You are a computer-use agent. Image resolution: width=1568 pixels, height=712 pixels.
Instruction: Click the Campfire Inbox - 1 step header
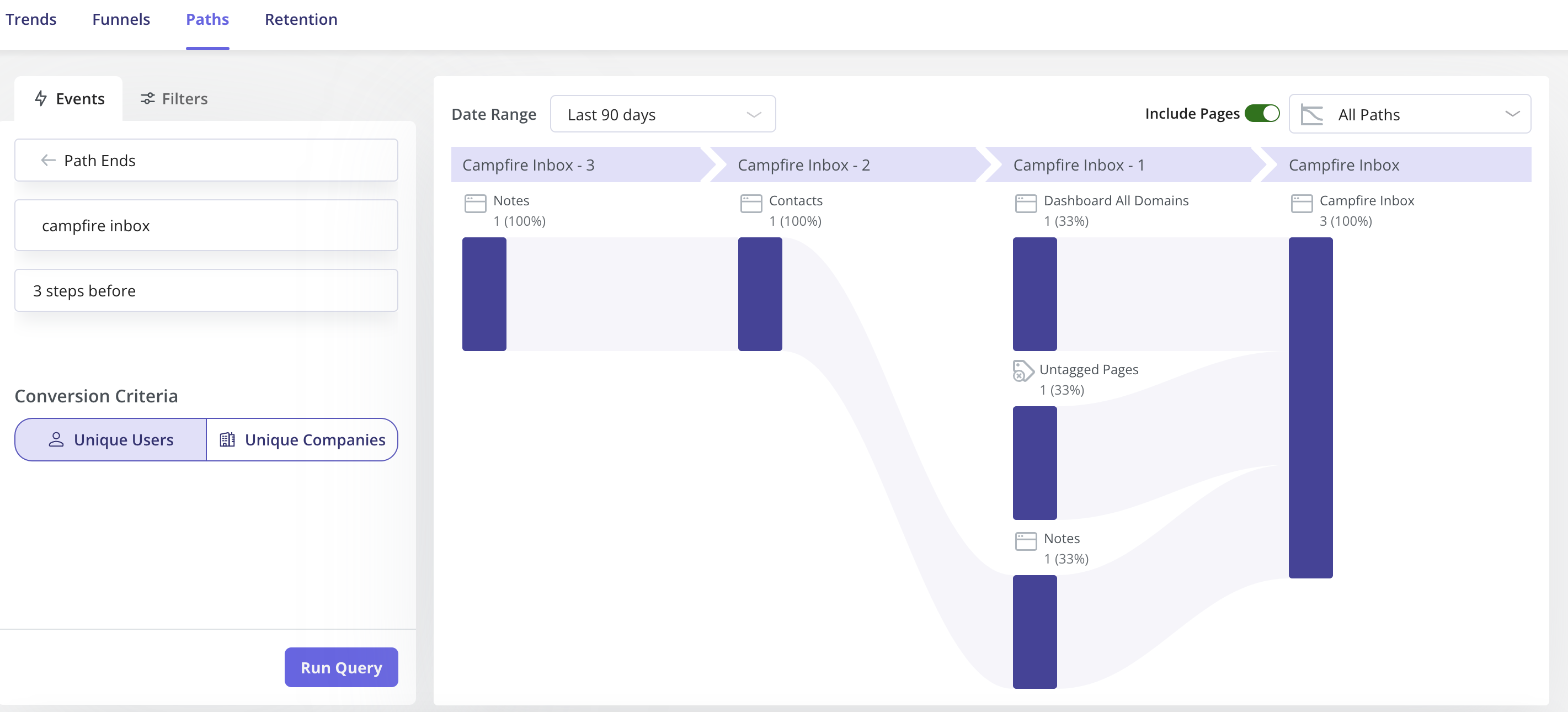pyautogui.click(x=1126, y=164)
